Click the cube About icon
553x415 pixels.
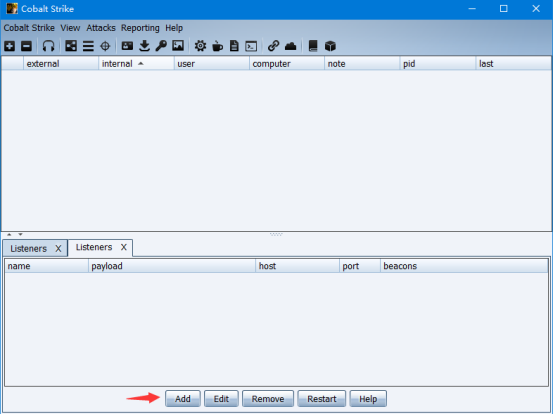click(330, 46)
